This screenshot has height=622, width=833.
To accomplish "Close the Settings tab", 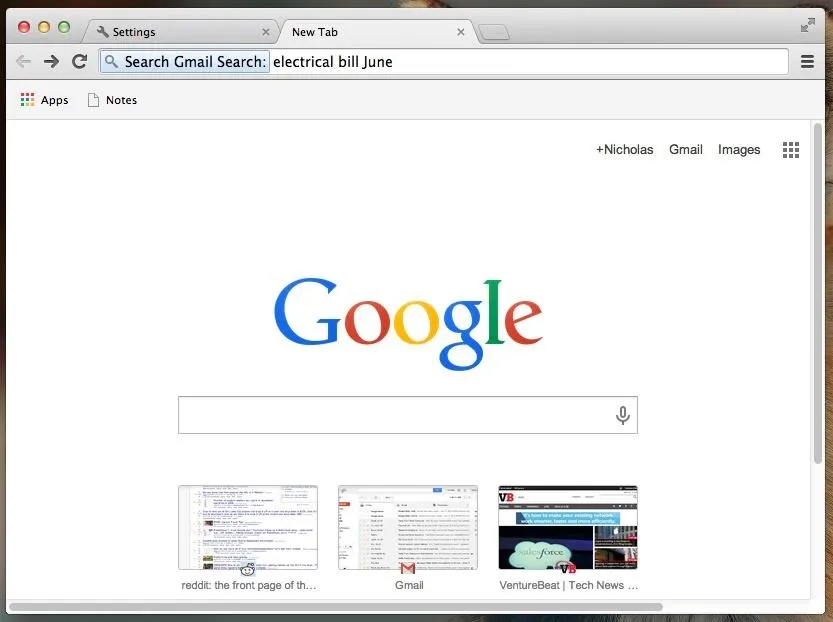I will (x=266, y=32).
